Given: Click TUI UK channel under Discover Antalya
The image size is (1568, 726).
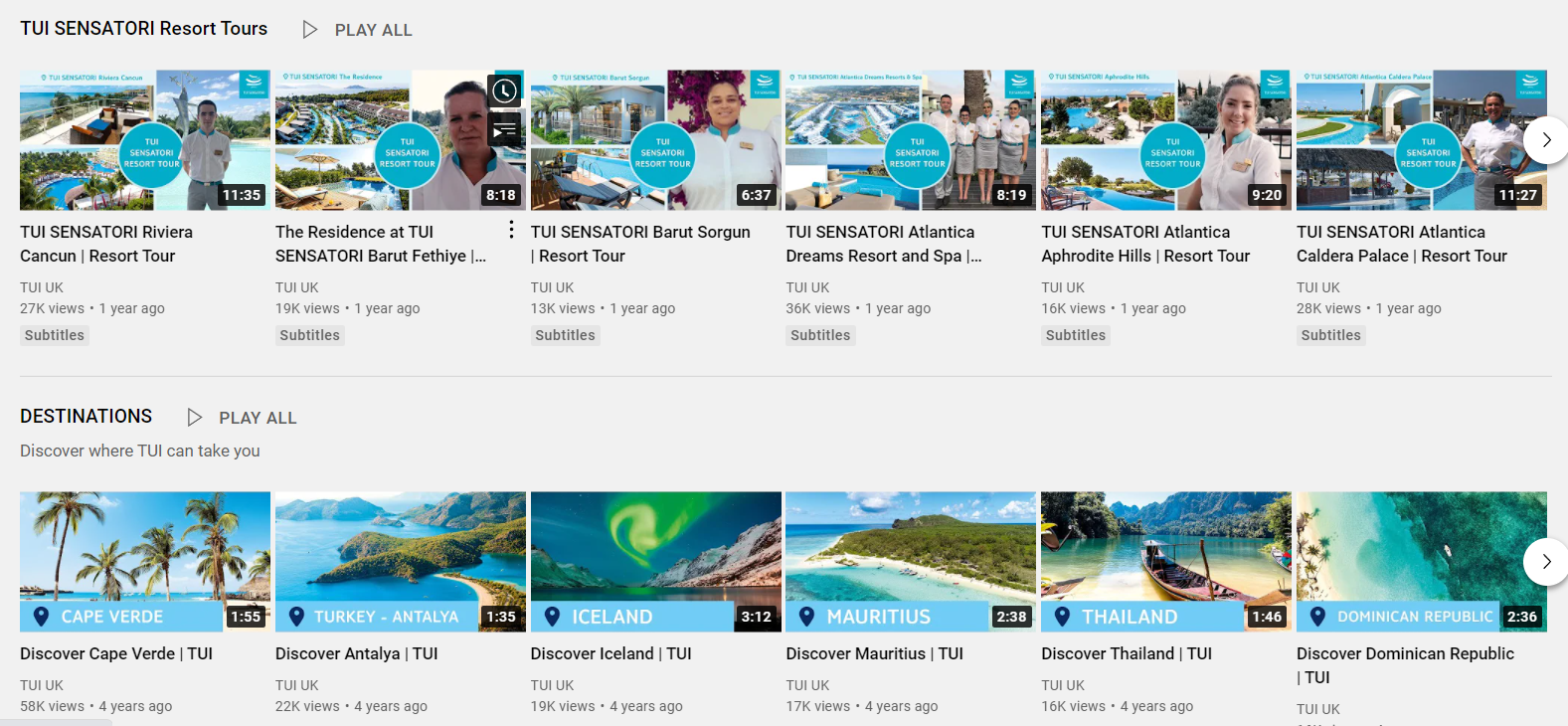Looking at the screenshot, I should [x=297, y=685].
